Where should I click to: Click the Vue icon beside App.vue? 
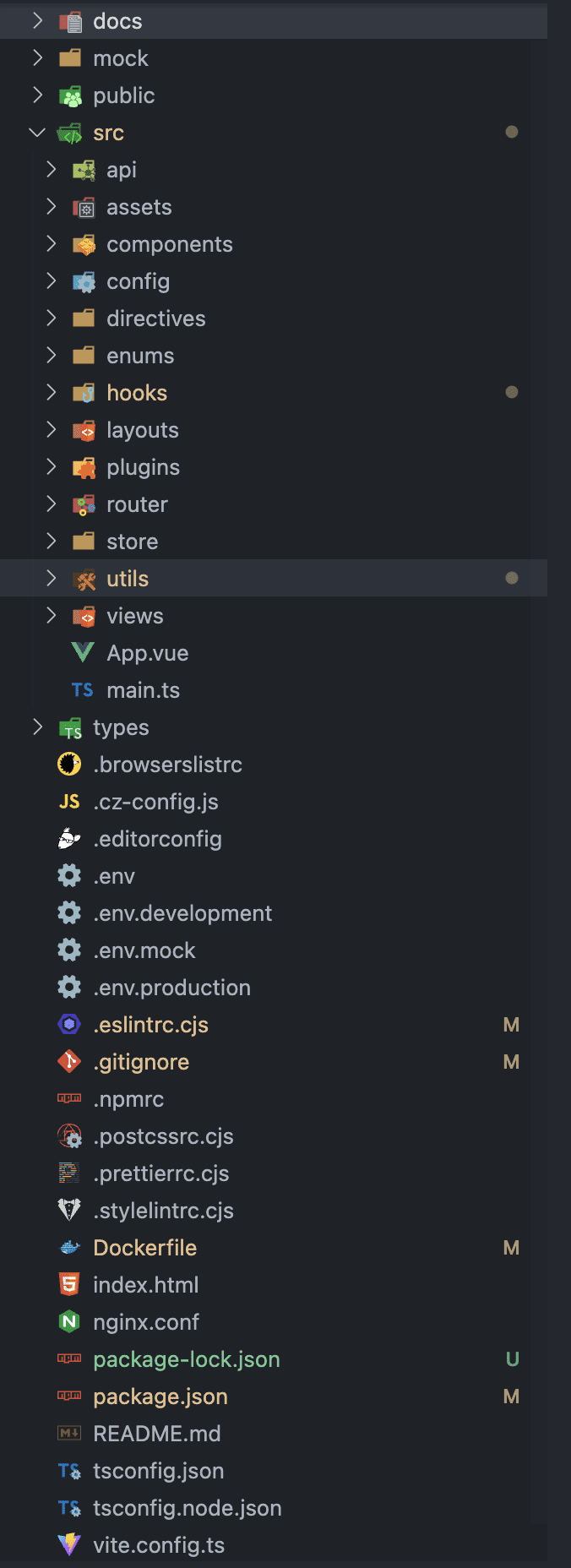pyautogui.click(x=83, y=652)
